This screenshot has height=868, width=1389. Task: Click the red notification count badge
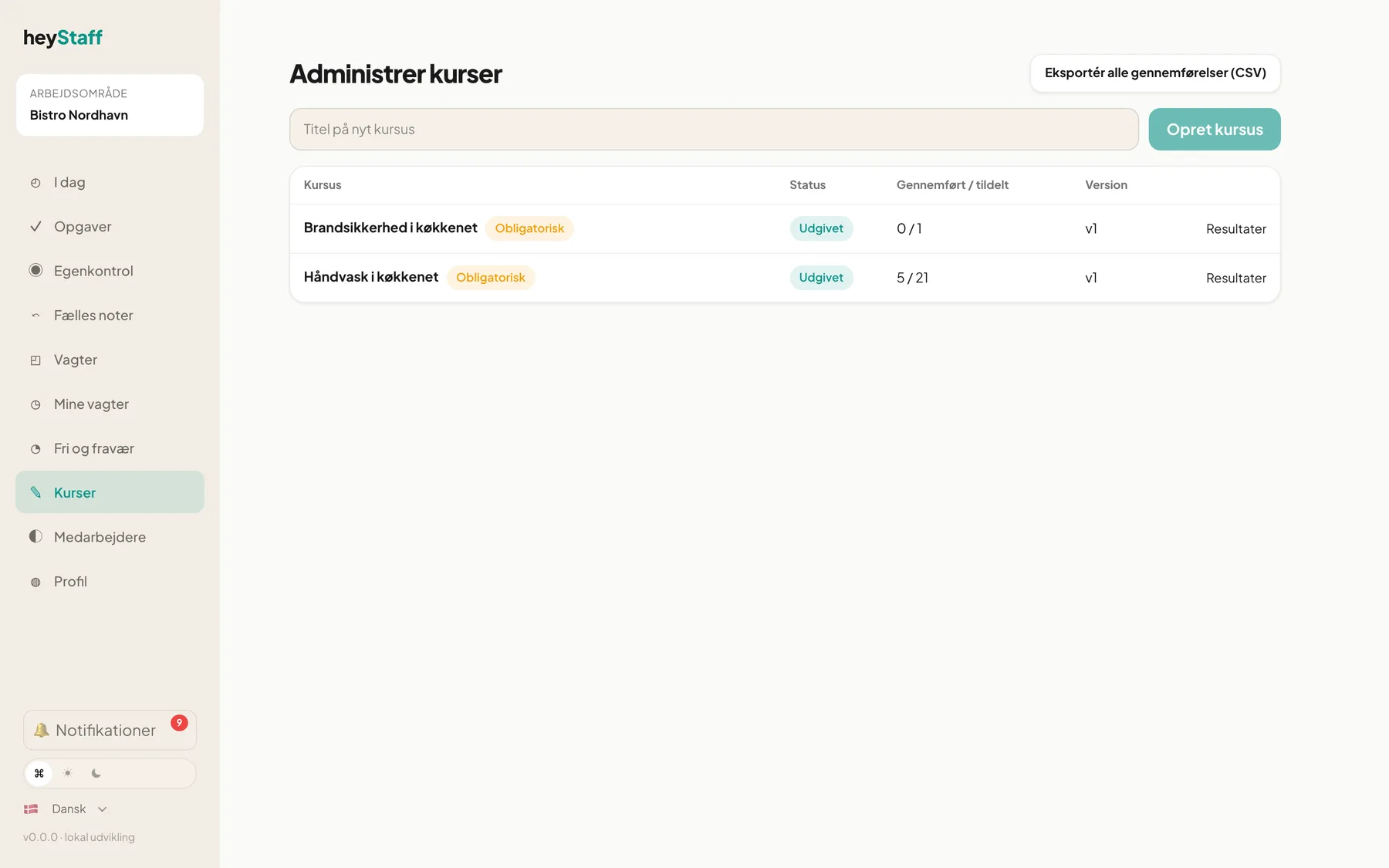click(179, 723)
